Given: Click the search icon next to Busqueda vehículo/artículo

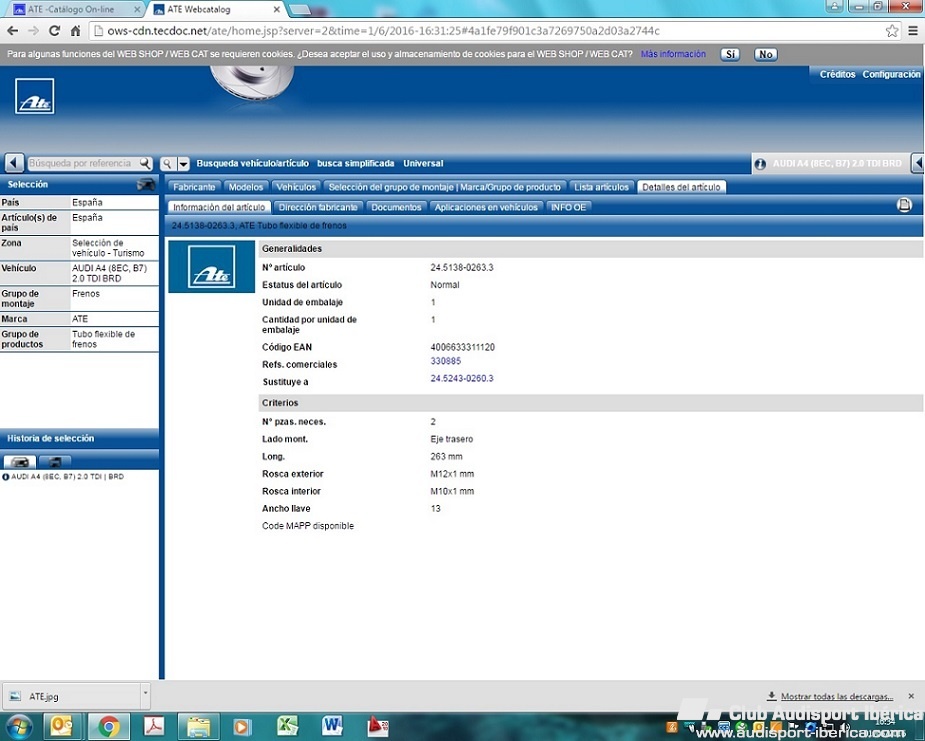Looking at the screenshot, I should (168, 164).
